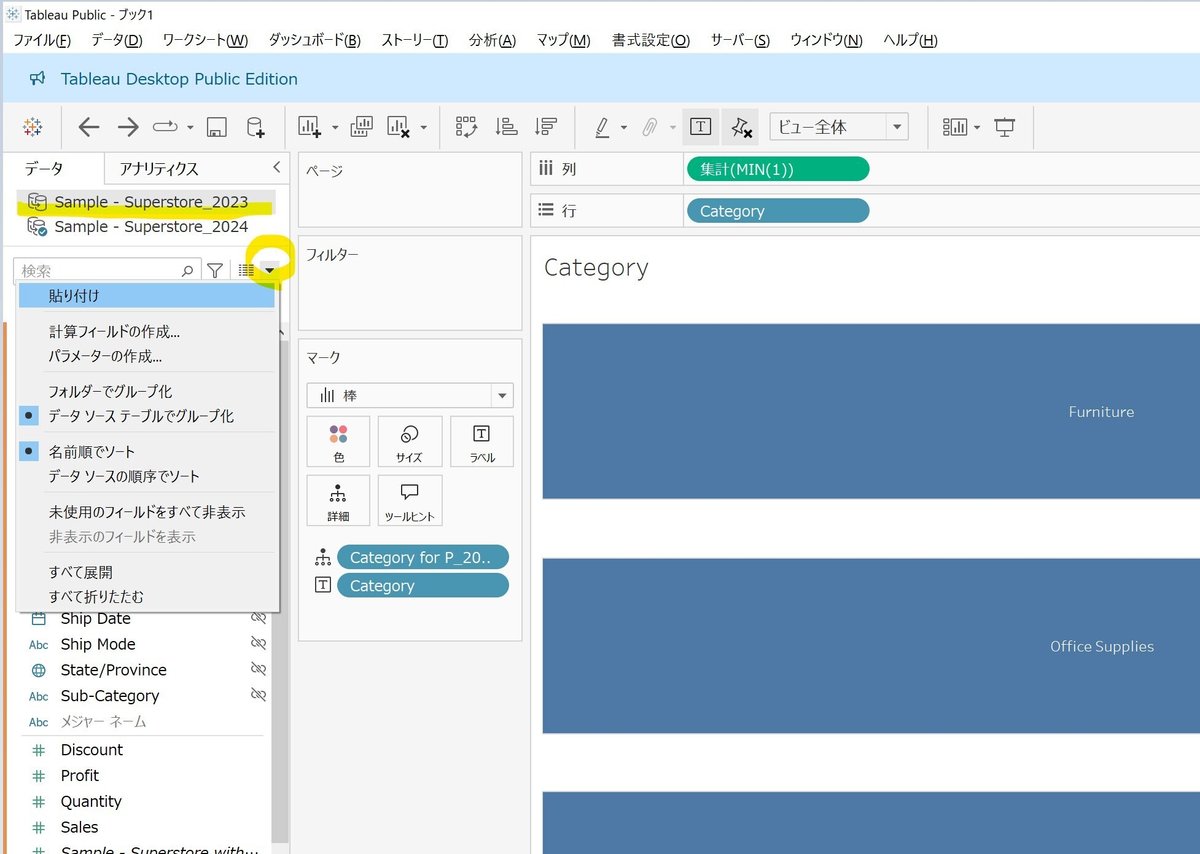1200x854 pixels.
Task: Open the Label mark card
Action: [481, 442]
